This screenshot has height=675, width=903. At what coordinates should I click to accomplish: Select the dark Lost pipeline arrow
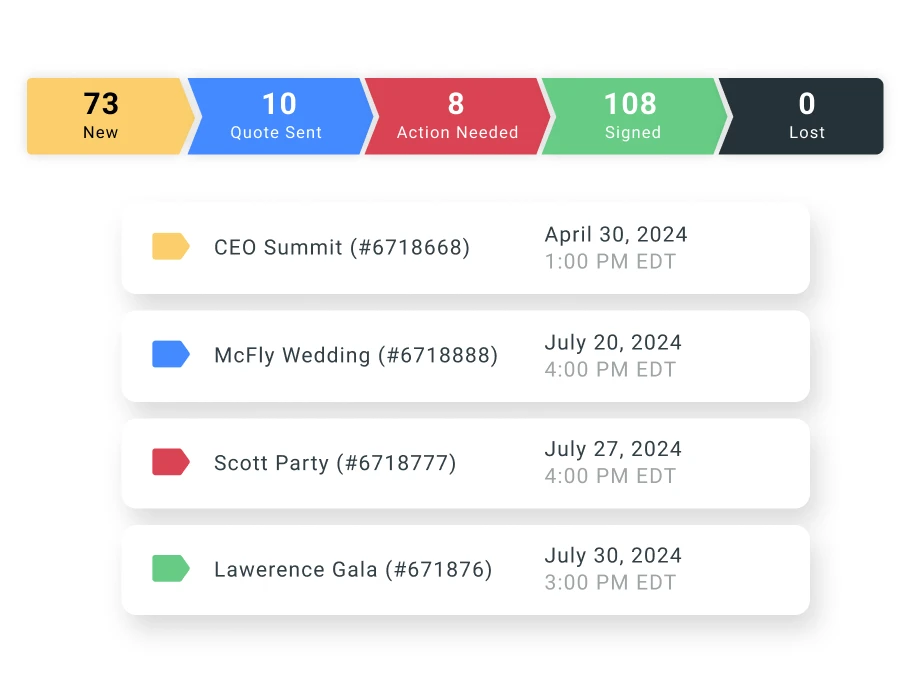point(806,115)
